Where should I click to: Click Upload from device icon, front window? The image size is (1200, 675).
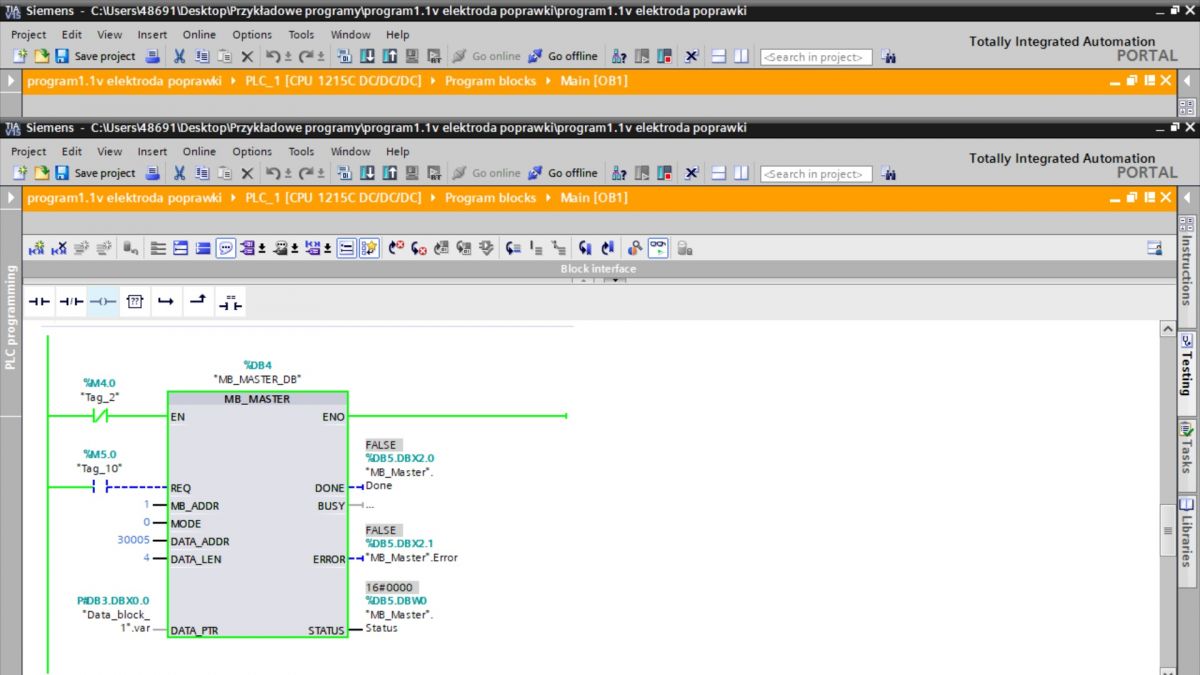pos(389,173)
